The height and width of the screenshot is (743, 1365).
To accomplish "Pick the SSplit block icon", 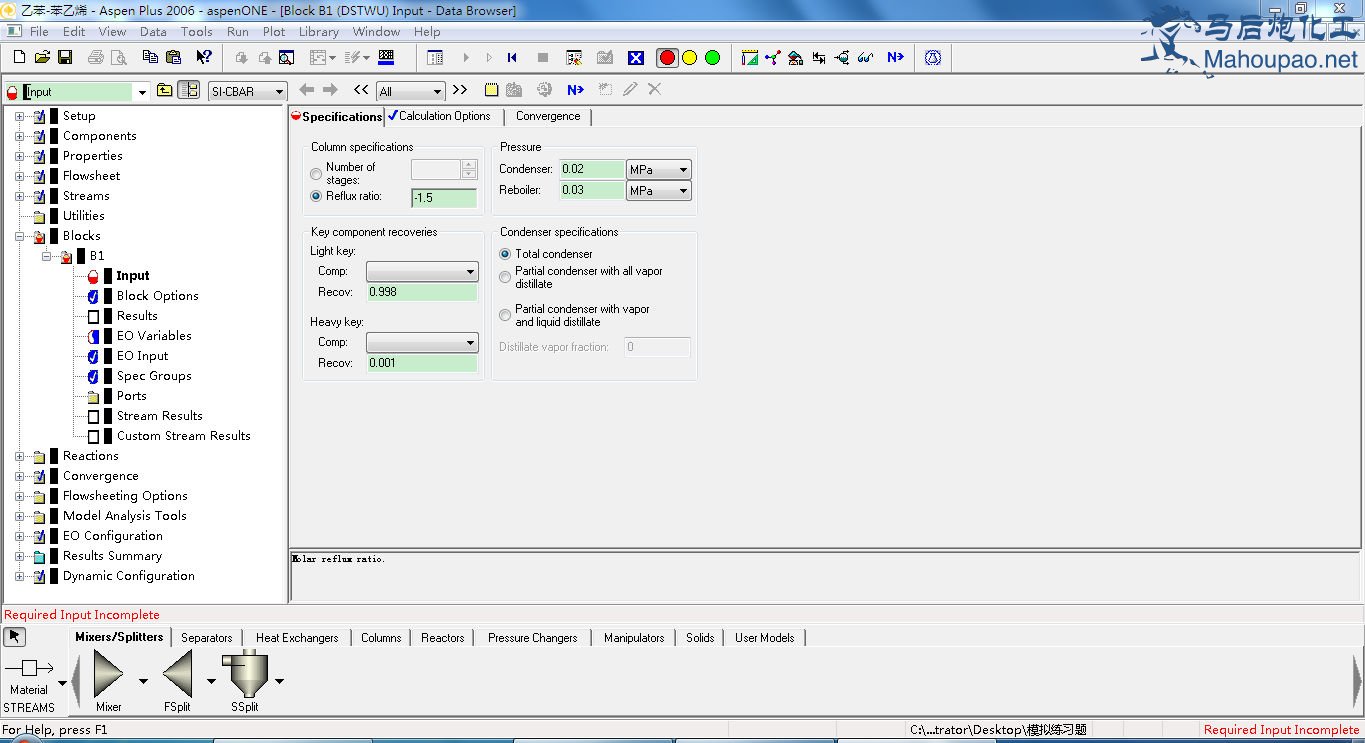I will tap(245, 673).
